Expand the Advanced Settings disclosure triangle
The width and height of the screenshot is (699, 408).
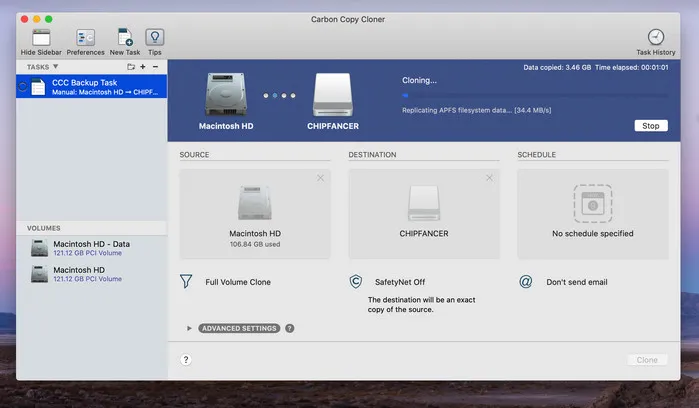(x=189, y=328)
